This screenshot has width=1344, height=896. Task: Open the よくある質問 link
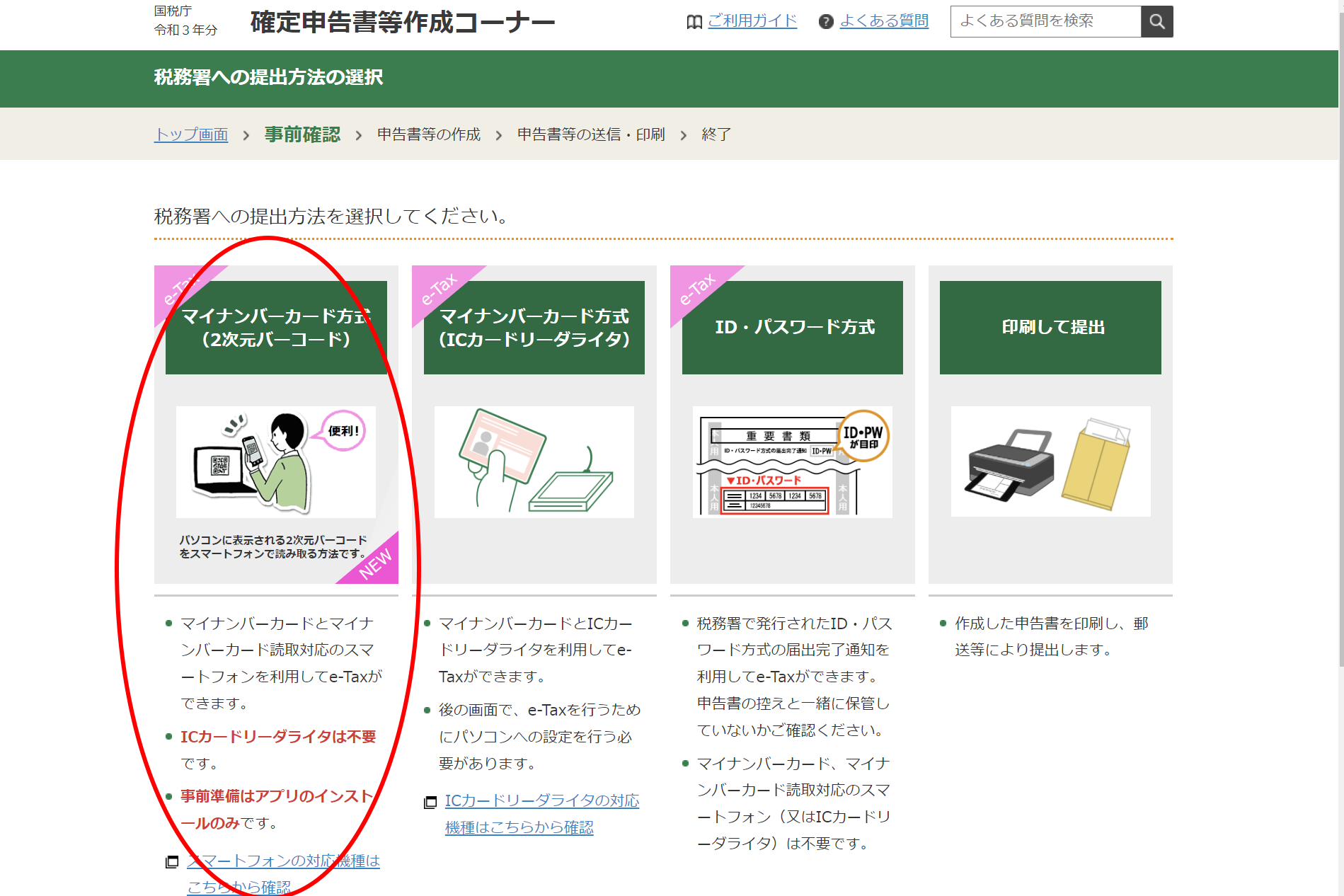pyautogui.click(x=884, y=21)
